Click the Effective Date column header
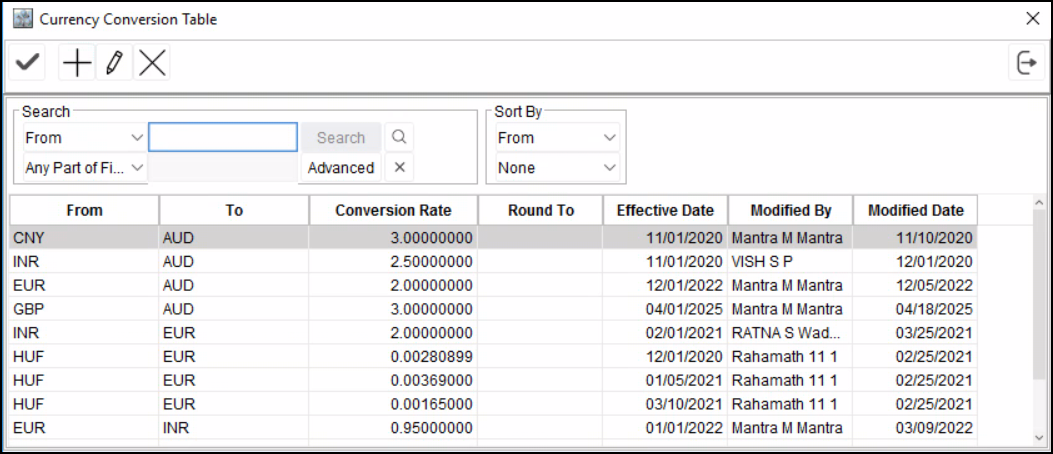 [664, 210]
